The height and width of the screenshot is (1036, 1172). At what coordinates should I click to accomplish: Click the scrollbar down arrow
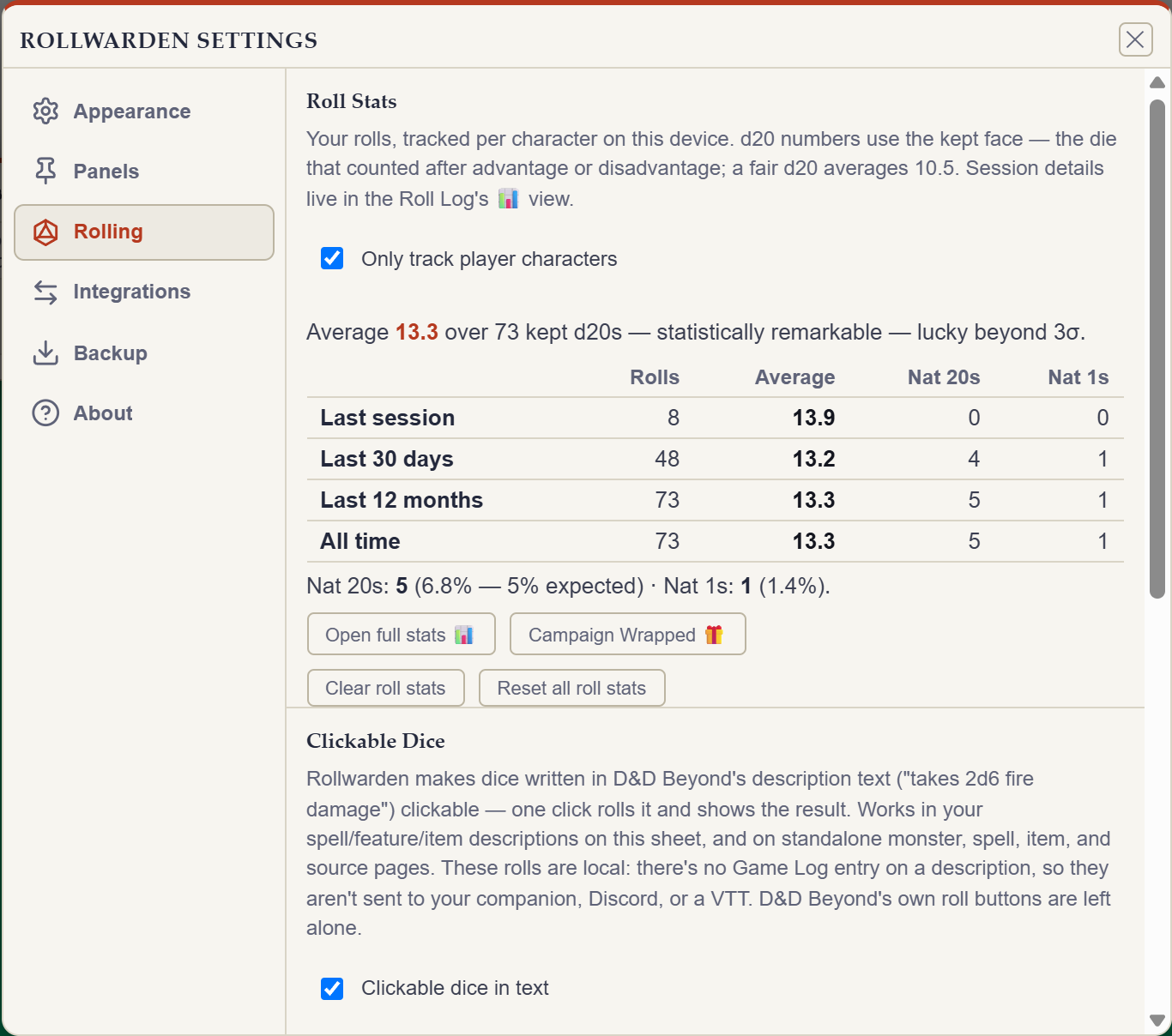tap(1157, 1021)
